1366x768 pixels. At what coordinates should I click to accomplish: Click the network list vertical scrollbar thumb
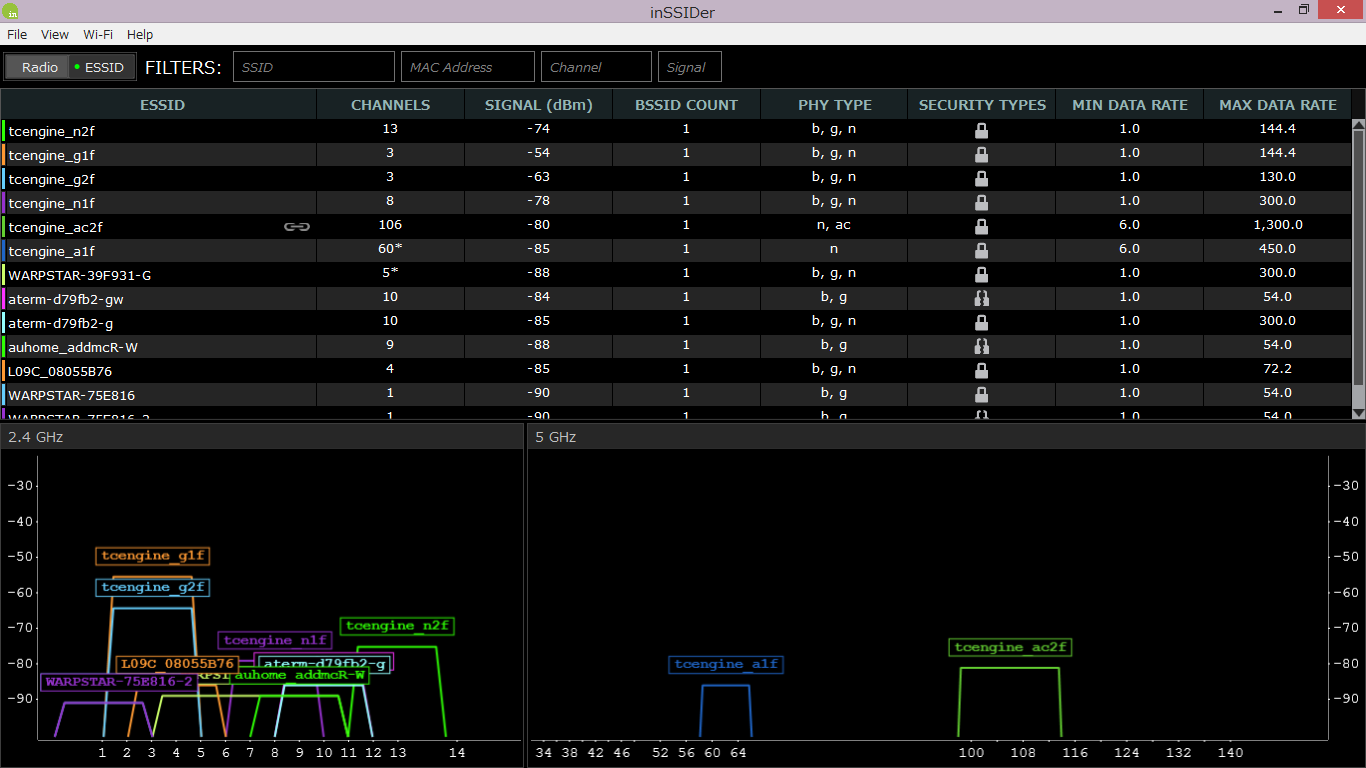point(1358,258)
